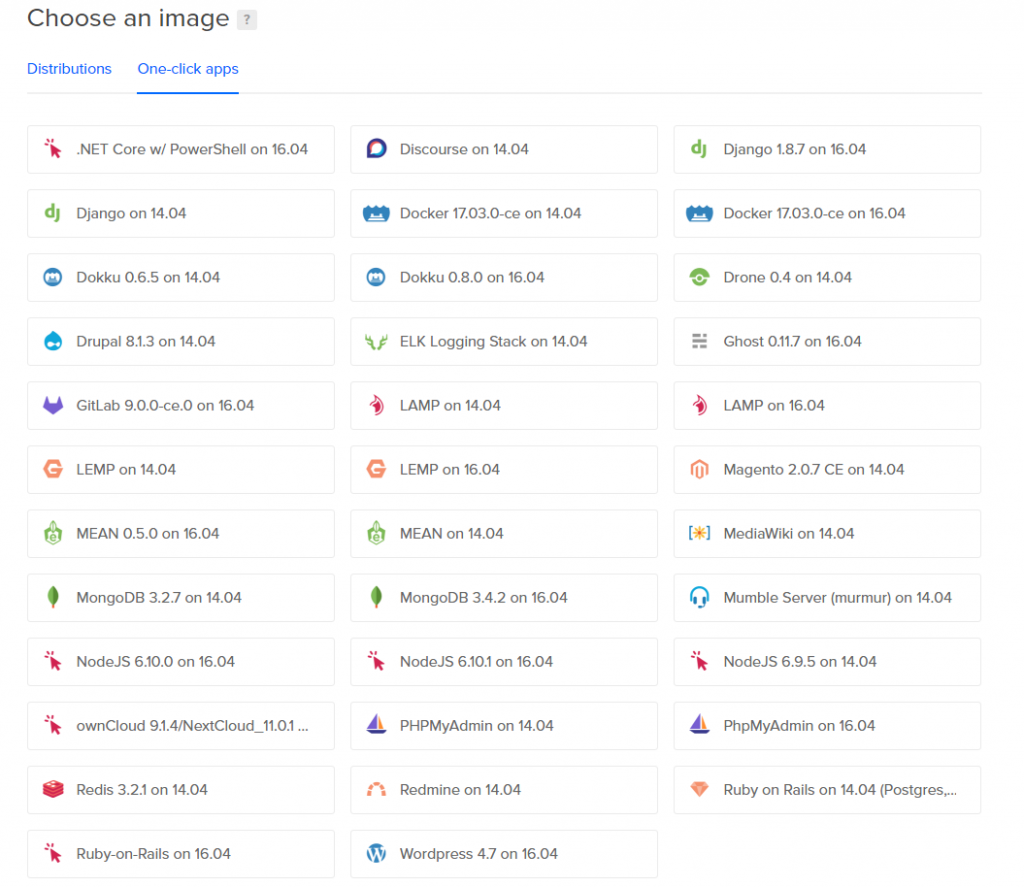The width and height of the screenshot is (1024, 887).
Task: Pick MEAN 0.5.0 on 16.04
Action: [x=181, y=534]
